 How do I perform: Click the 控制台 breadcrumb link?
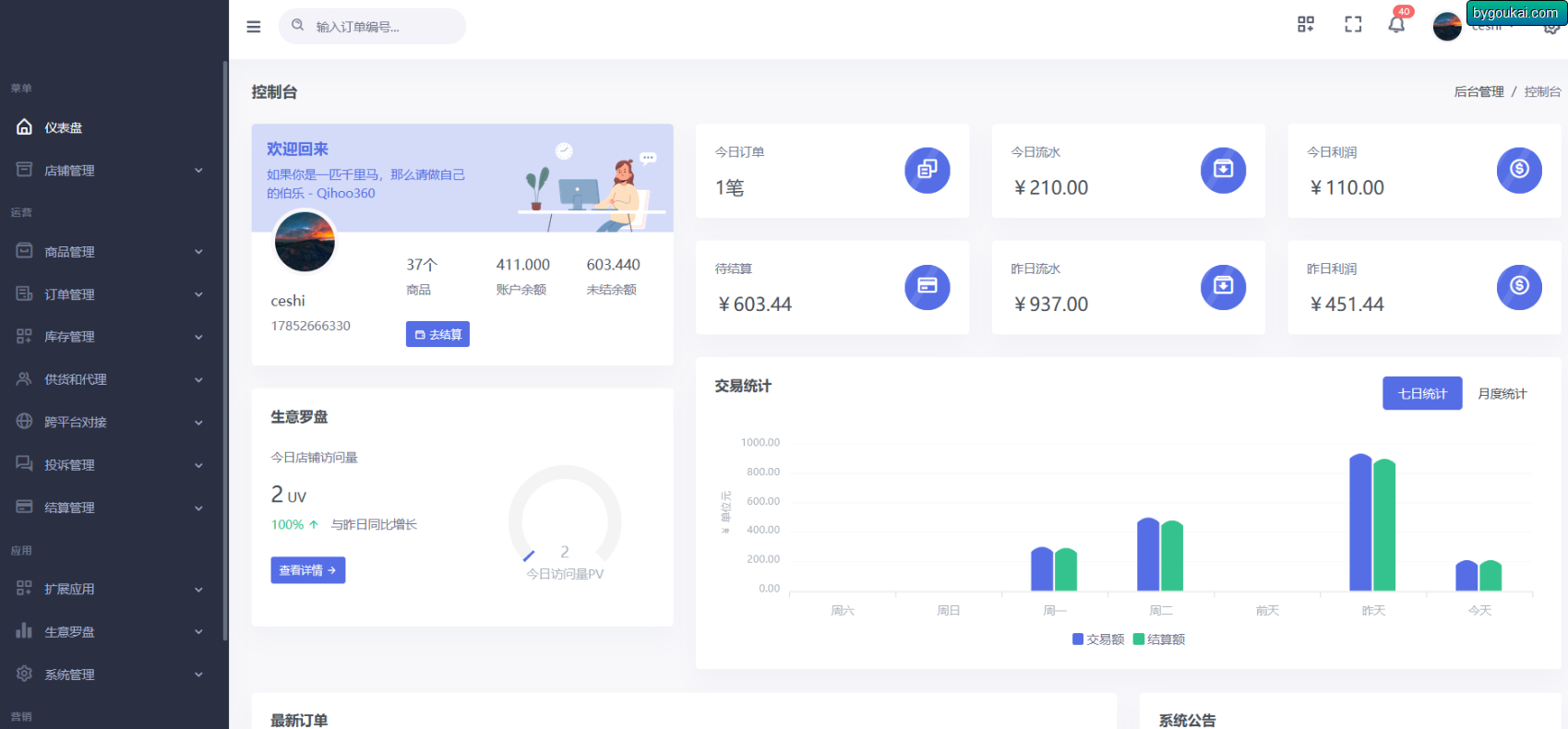tap(1542, 91)
